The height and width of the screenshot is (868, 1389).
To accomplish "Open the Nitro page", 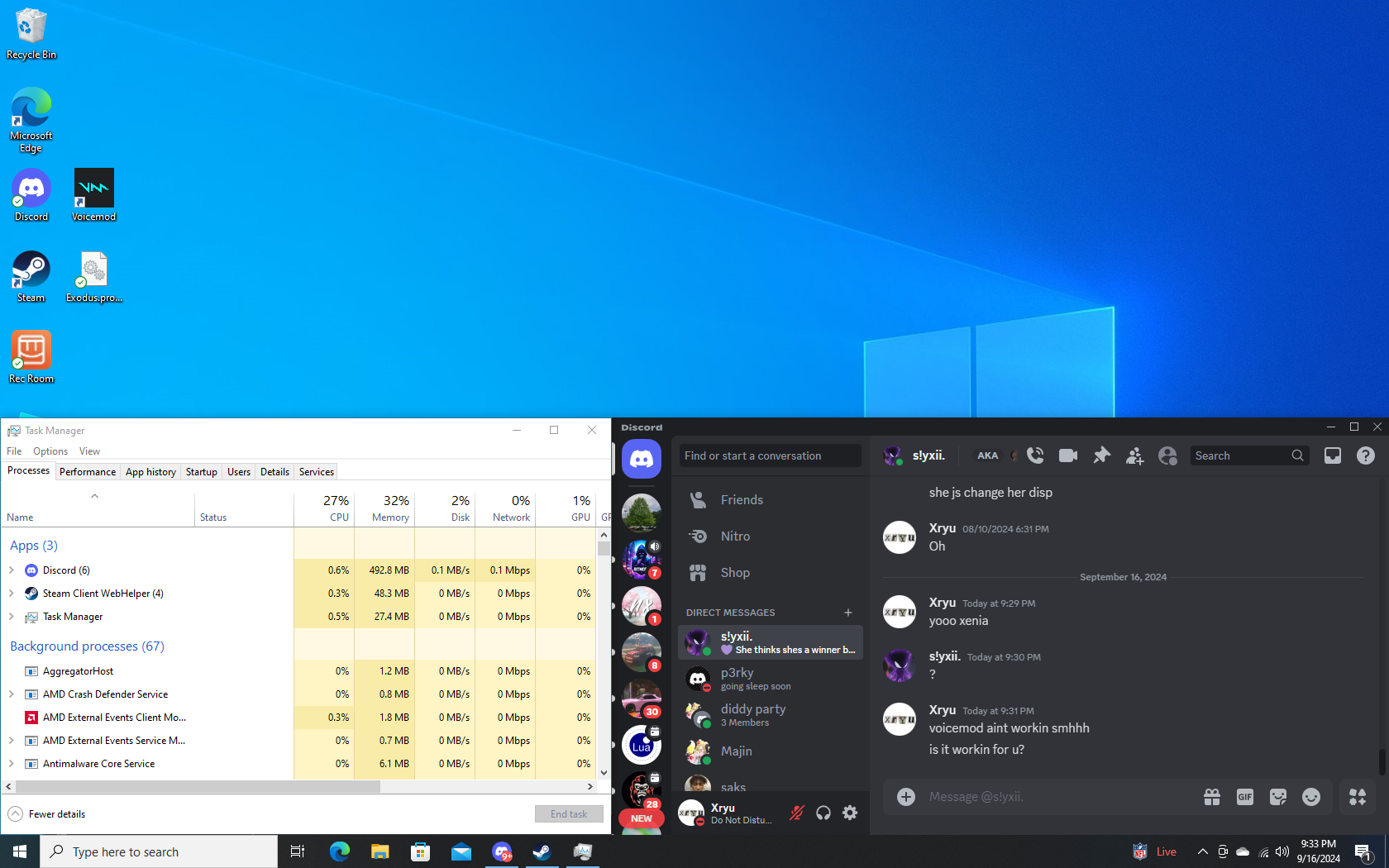I will 771,537.
